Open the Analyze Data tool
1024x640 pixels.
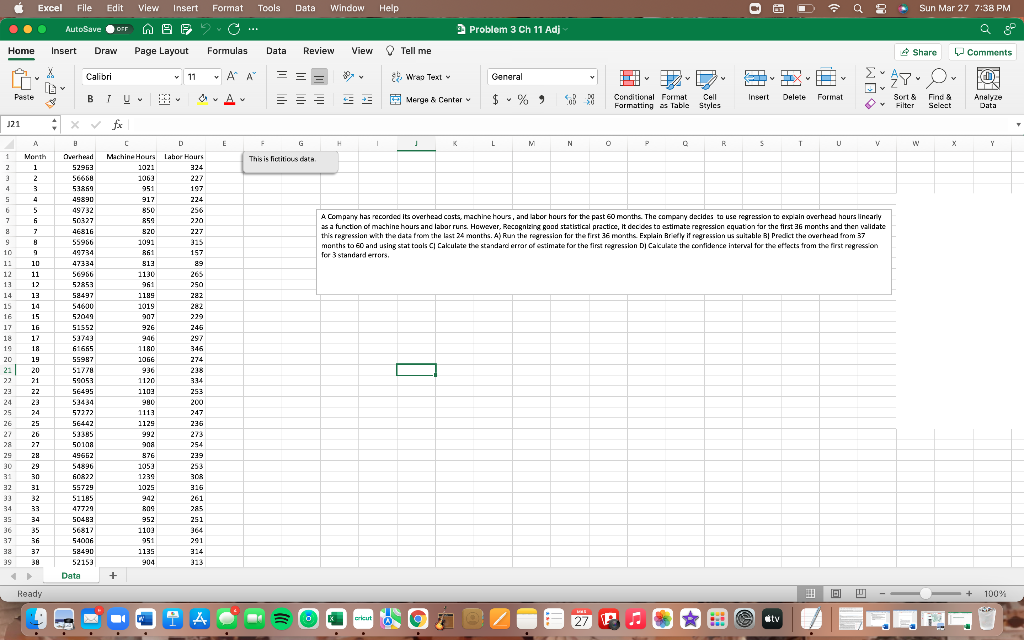click(986, 80)
